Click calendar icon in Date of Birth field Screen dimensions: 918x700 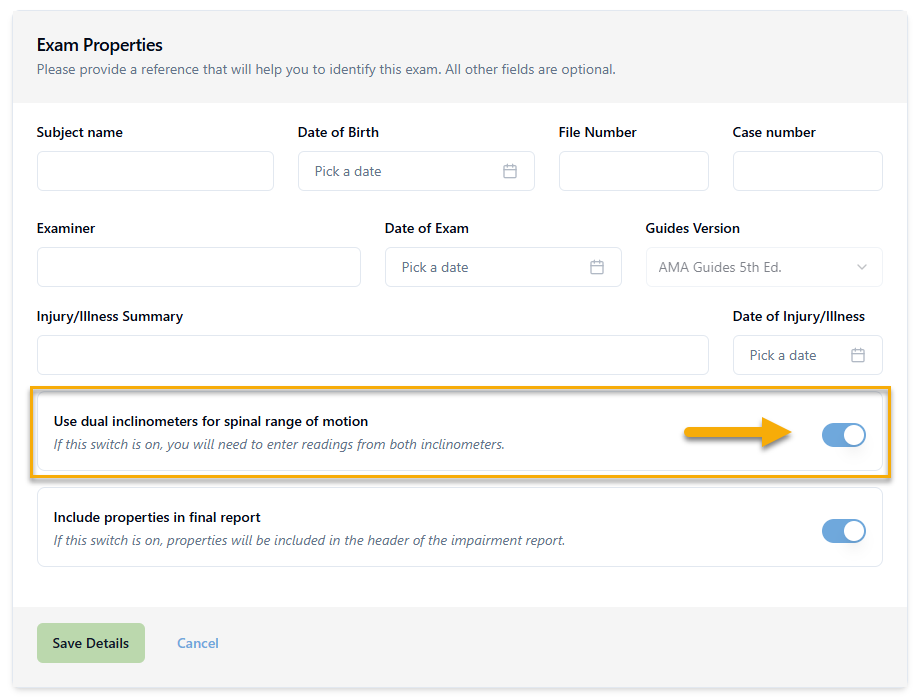[510, 171]
